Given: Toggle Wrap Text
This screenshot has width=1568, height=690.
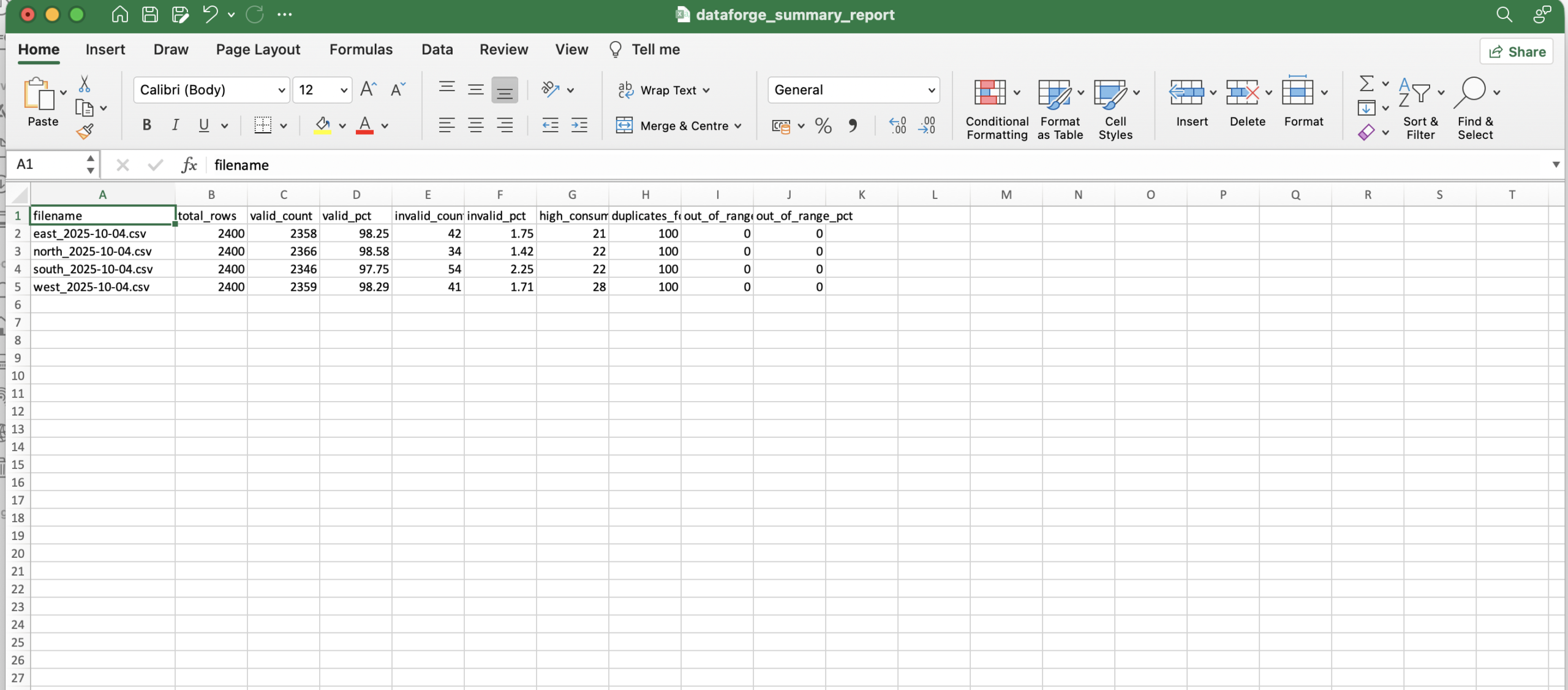Looking at the screenshot, I should tap(663, 90).
